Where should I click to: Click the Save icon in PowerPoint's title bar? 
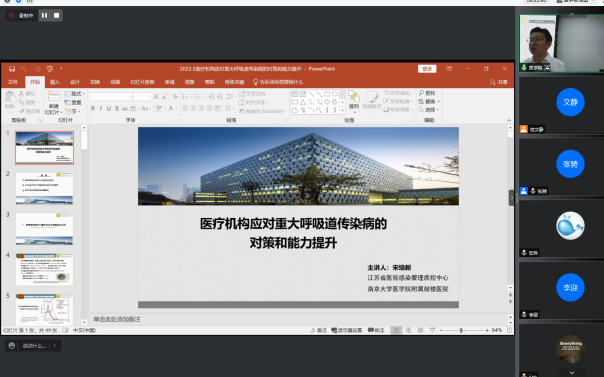[12, 69]
